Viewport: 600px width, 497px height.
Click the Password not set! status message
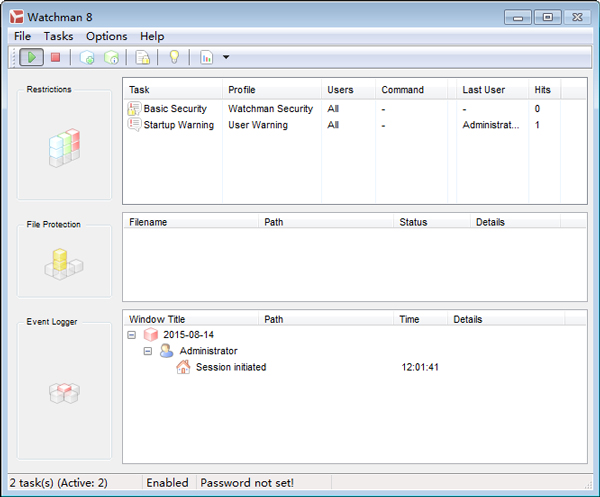[x=247, y=483]
